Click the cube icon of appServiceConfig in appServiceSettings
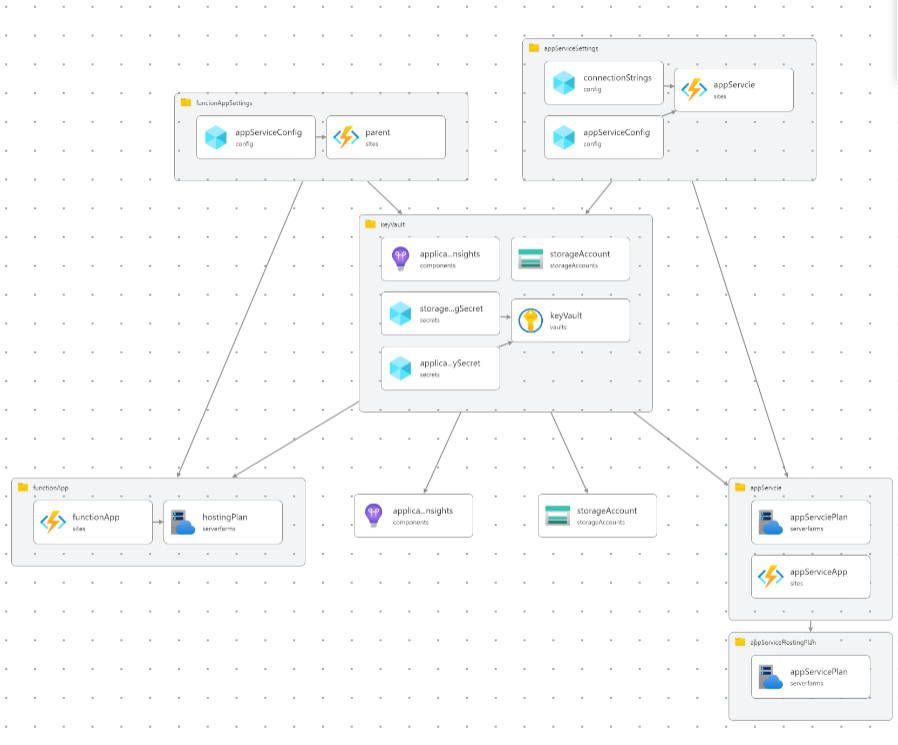 pyautogui.click(x=564, y=137)
